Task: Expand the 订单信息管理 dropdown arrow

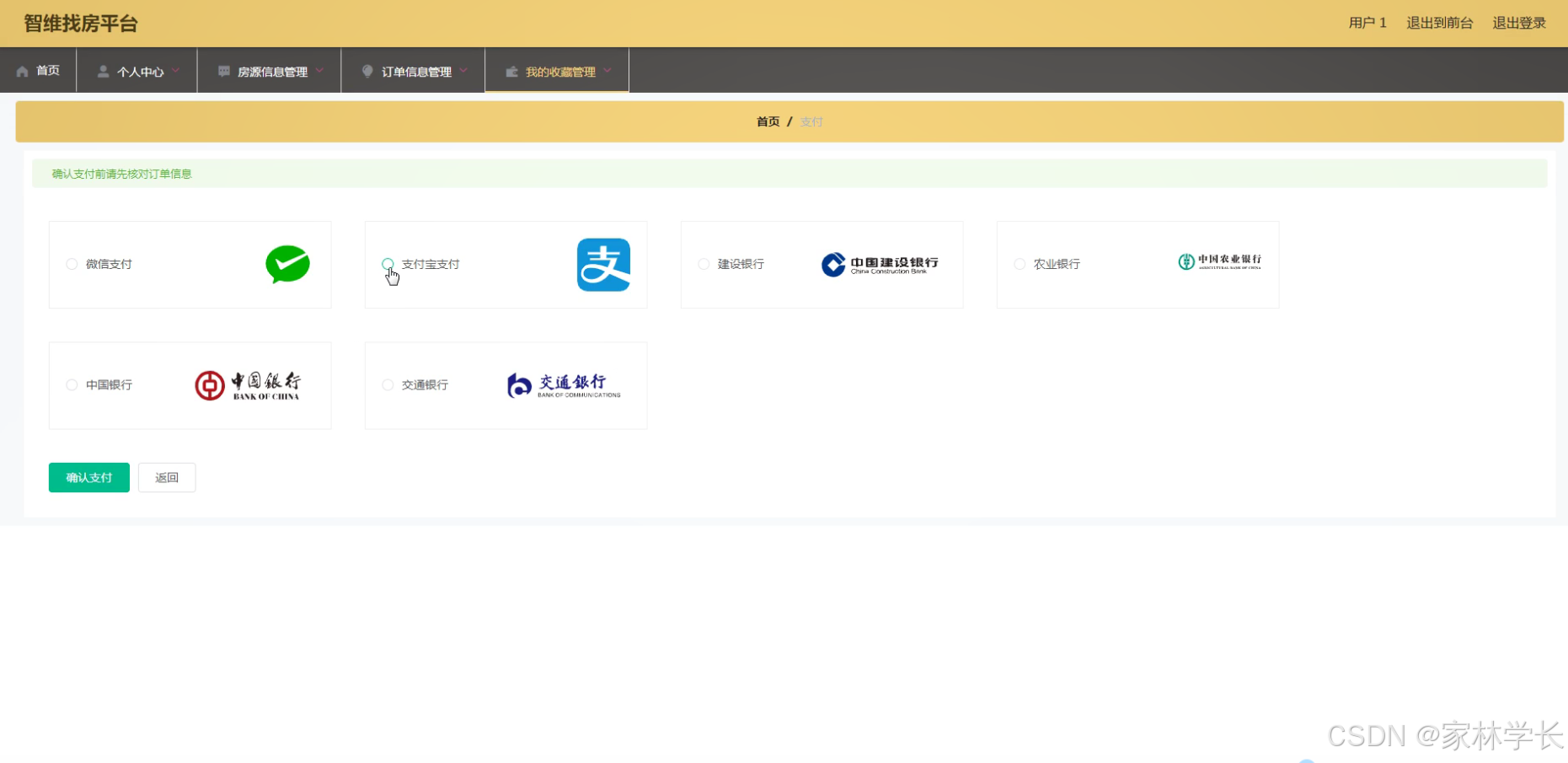Action: pyautogui.click(x=464, y=71)
